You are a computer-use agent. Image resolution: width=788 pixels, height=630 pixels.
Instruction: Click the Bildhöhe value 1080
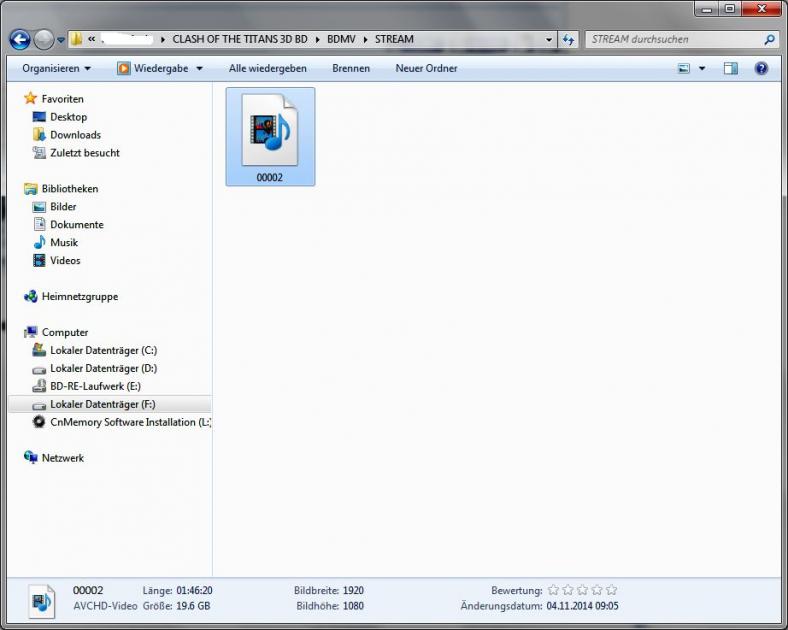(353, 606)
